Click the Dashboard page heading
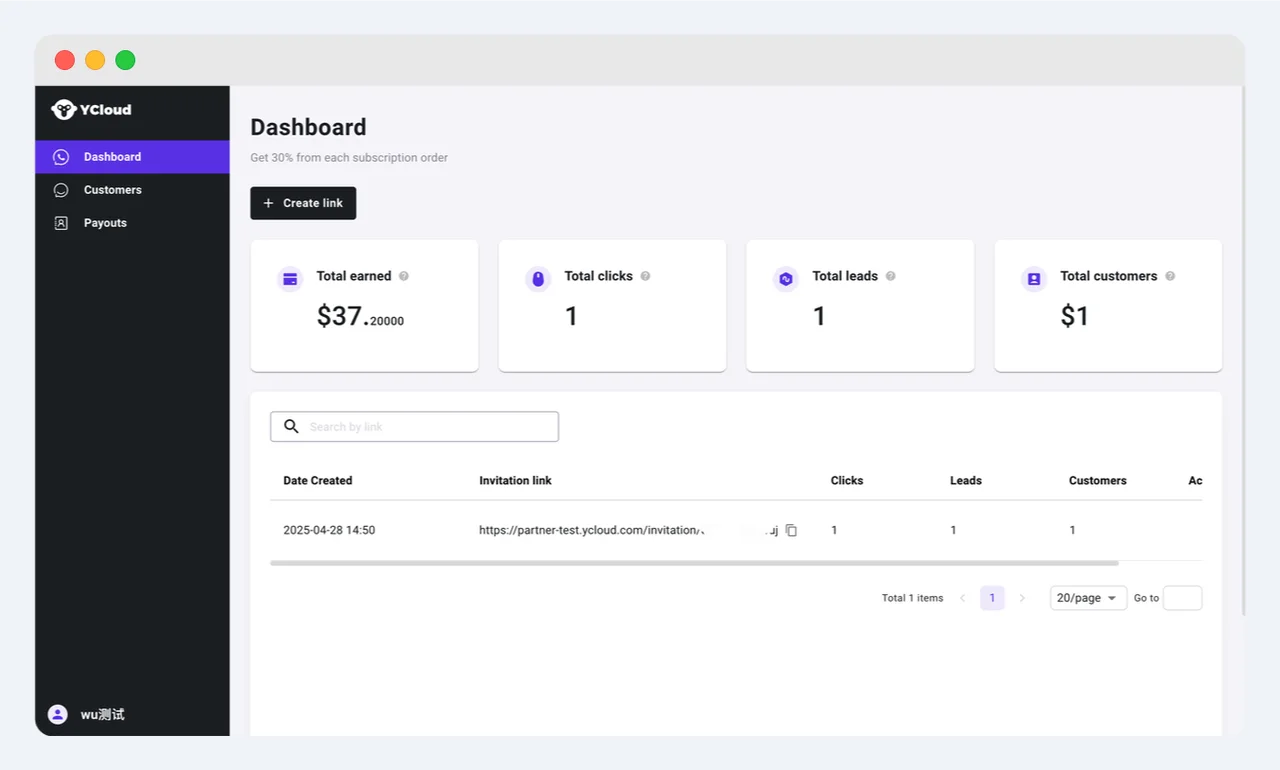 [308, 127]
